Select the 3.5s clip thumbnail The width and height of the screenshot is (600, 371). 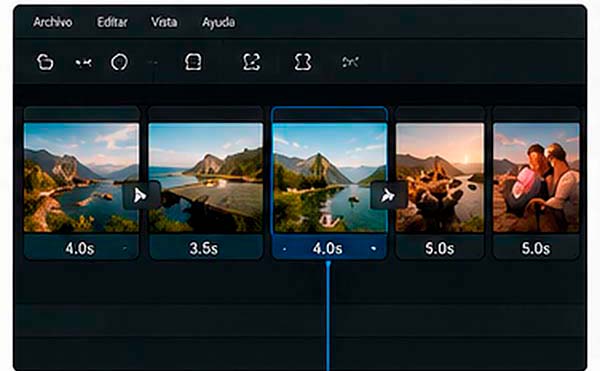click(205, 177)
